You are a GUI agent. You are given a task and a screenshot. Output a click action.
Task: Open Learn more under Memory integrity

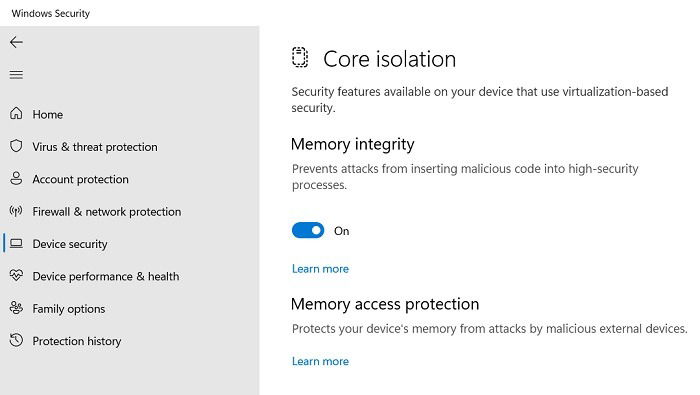click(x=320, y=269)
